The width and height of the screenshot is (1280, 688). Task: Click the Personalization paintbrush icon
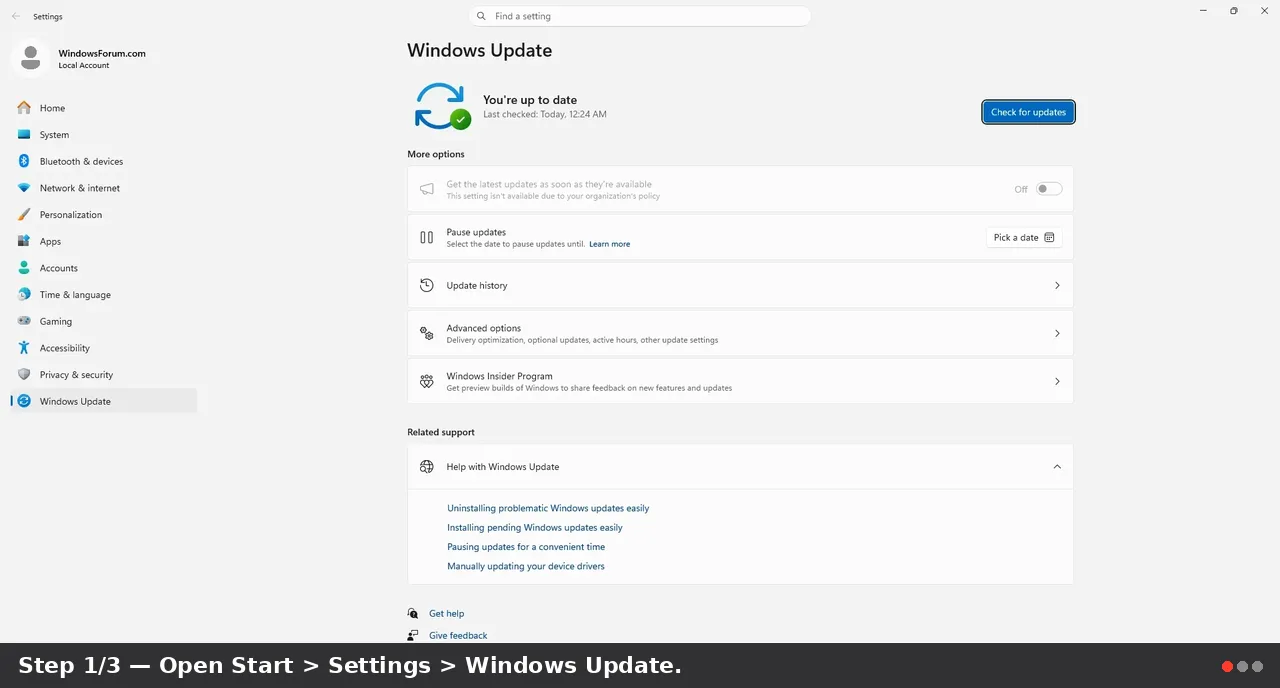(24, 215)
